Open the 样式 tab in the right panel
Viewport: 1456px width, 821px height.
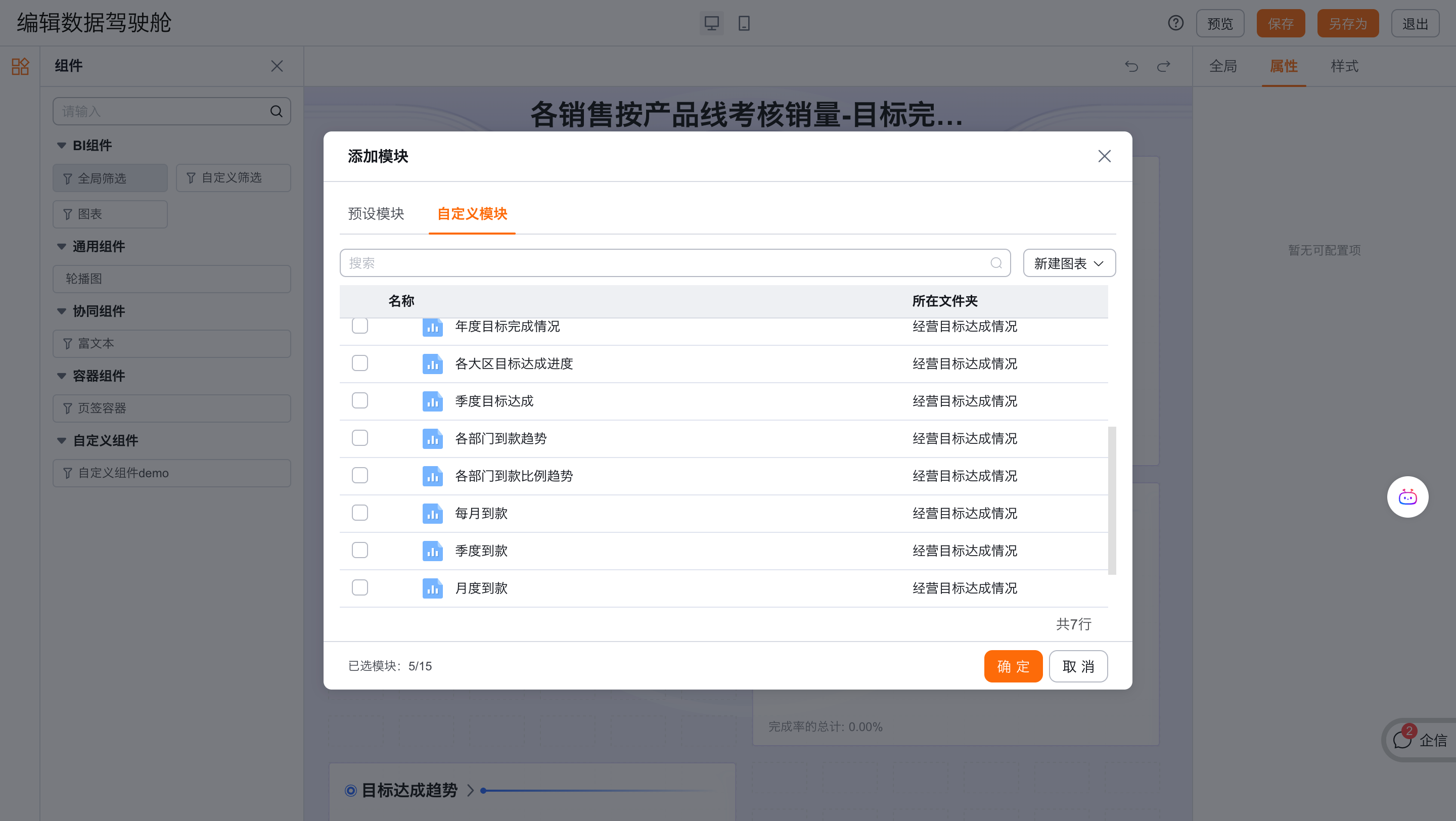(1344, 66)
